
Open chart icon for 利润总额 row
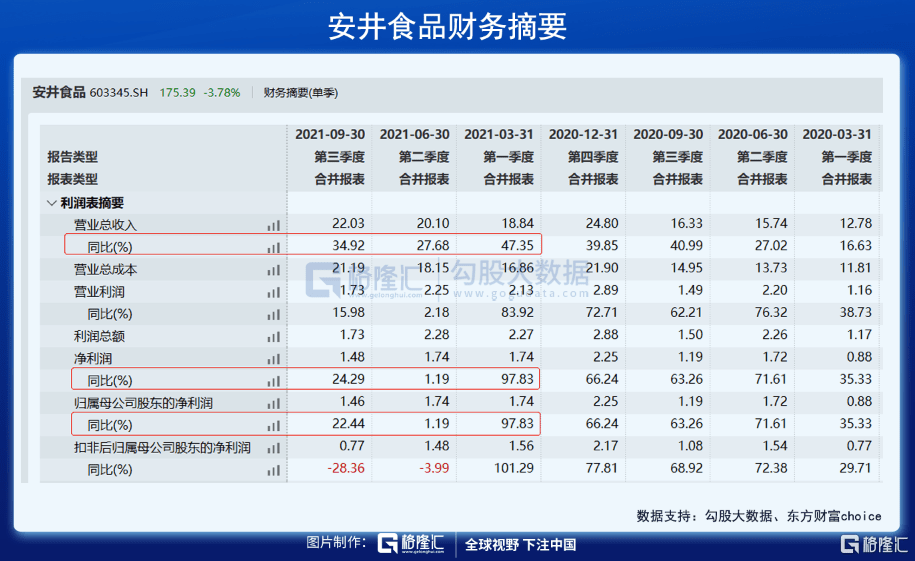pos(273,337)
